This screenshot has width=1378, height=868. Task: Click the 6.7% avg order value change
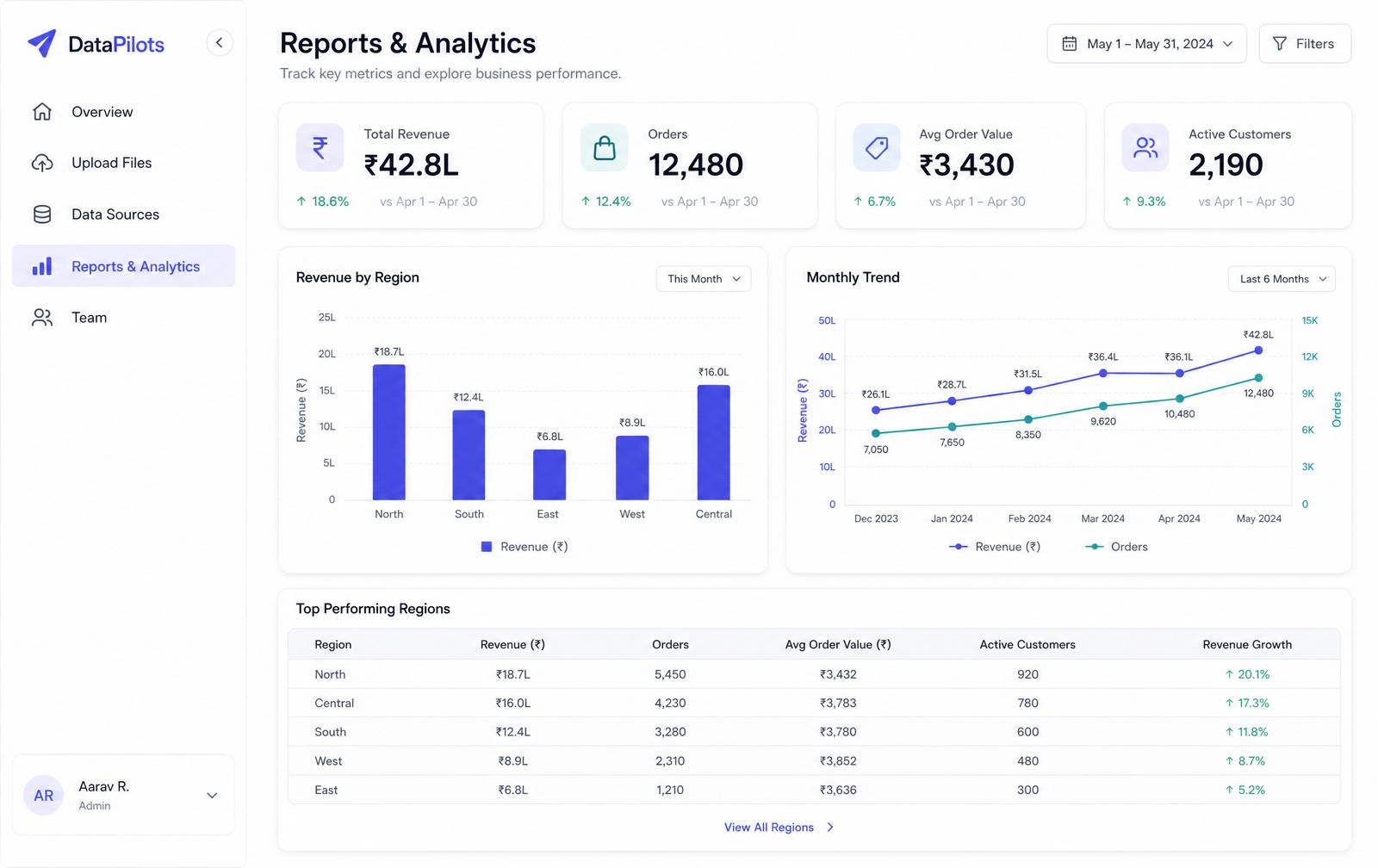875,201
